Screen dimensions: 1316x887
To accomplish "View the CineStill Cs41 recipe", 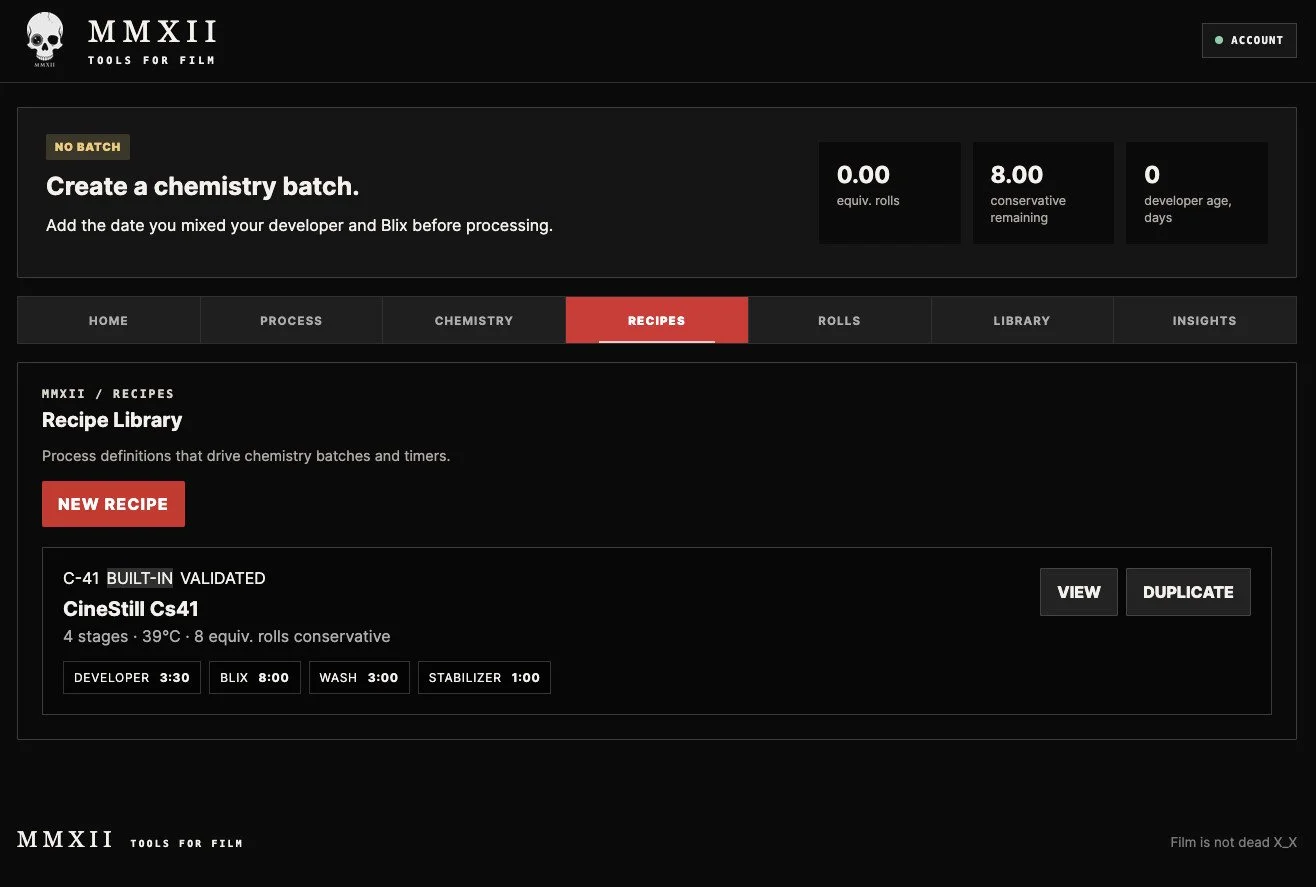I will (1079, 592).
